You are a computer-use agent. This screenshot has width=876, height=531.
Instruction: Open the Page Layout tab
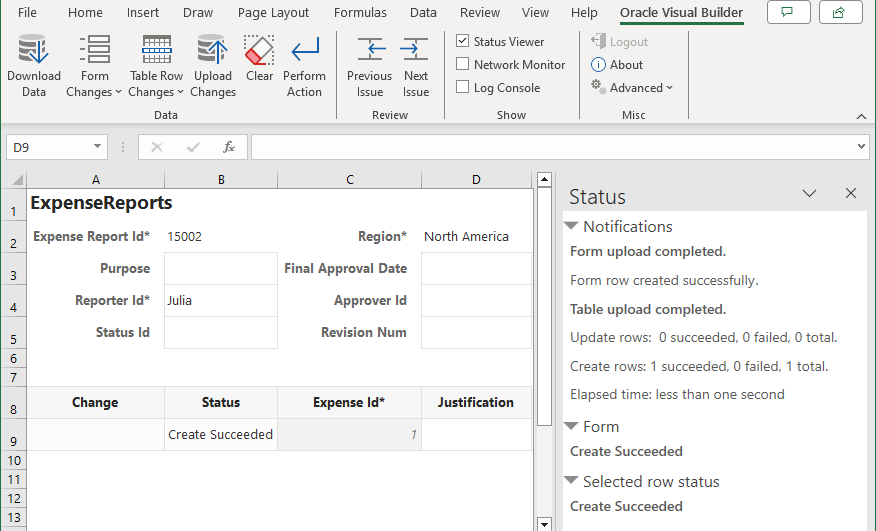pyautogui.click(x=273, y=13)
